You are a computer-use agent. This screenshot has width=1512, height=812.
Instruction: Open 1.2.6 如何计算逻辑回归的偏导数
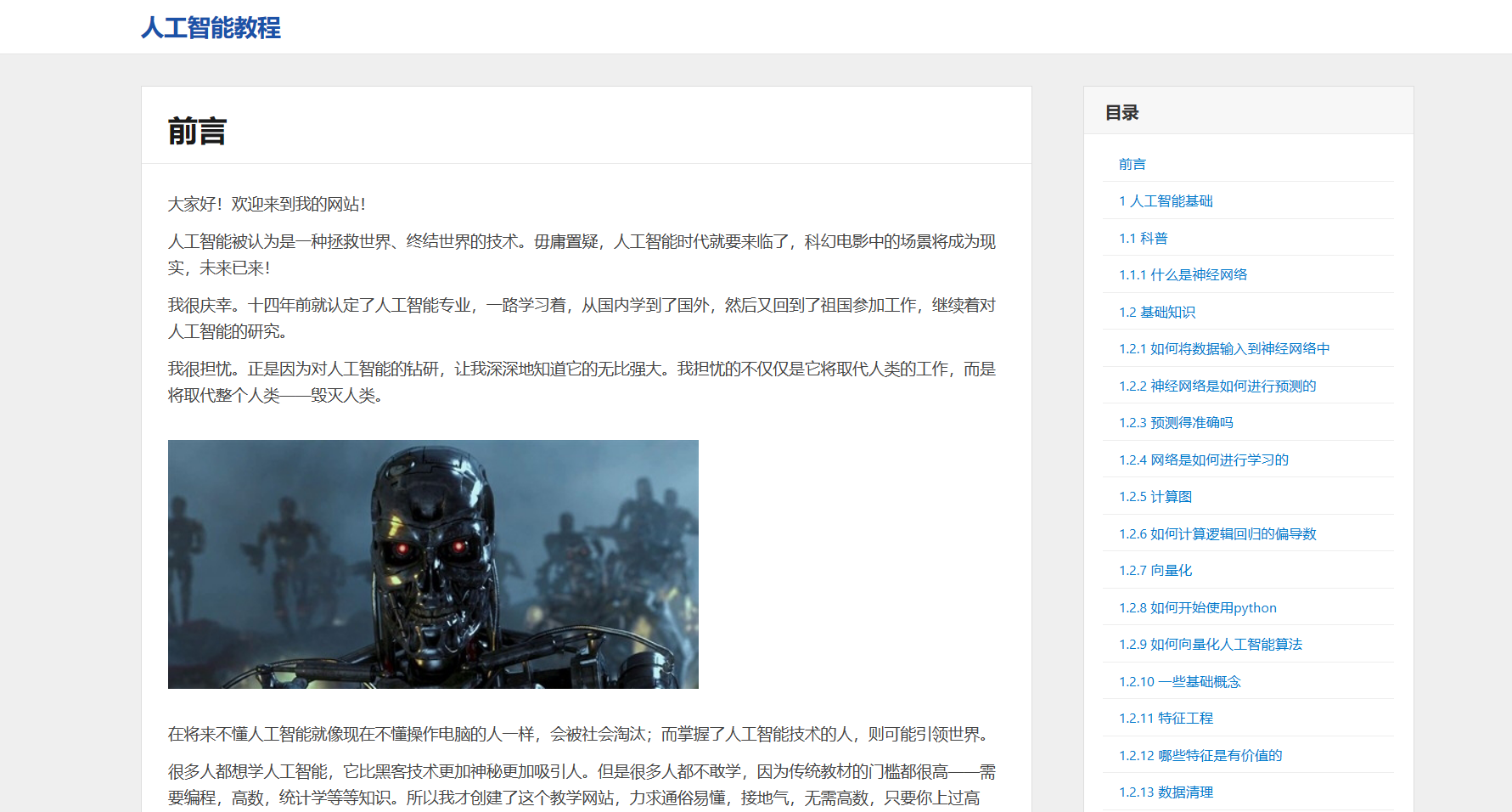[x=1217, y=534]
